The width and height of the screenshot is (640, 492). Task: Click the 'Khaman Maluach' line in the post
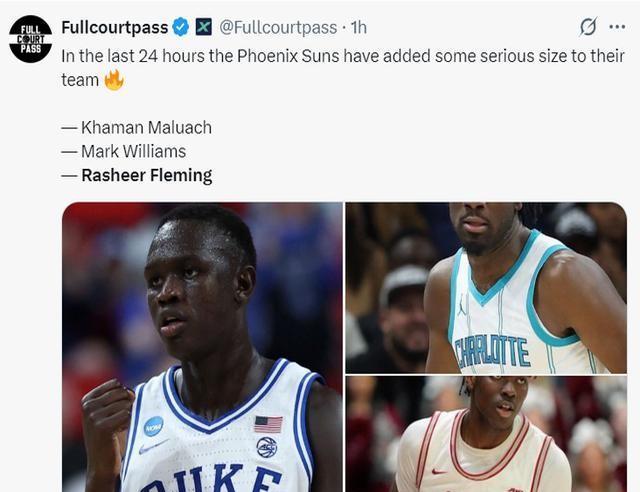(137, 127)
